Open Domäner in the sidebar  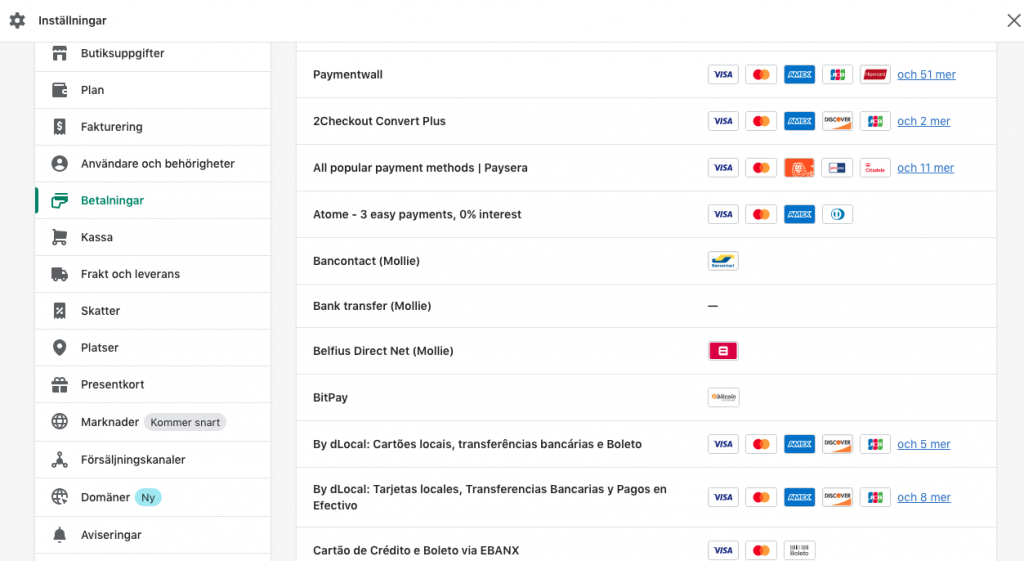tap(153, 497)
